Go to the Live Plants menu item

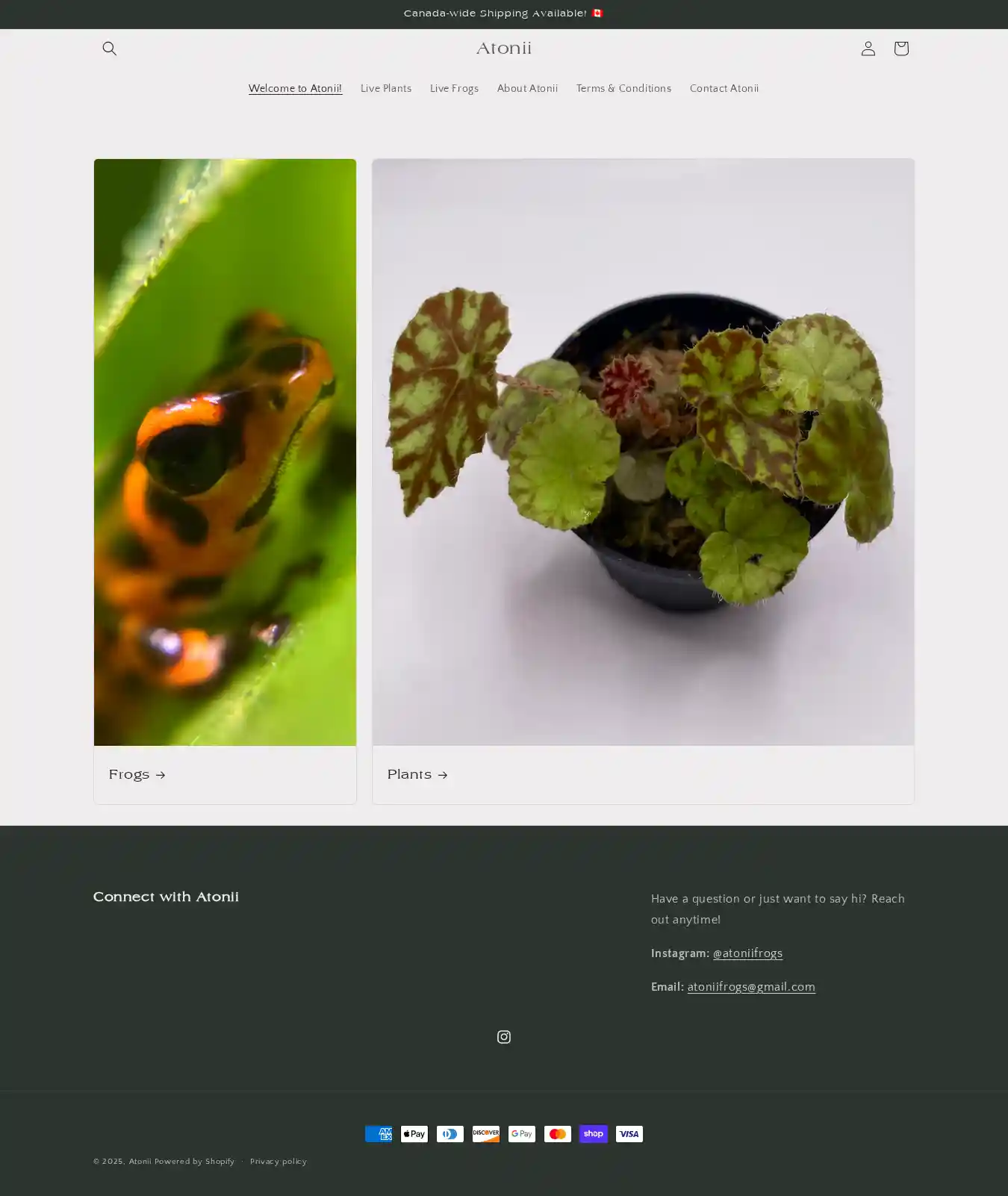point(385,89)
